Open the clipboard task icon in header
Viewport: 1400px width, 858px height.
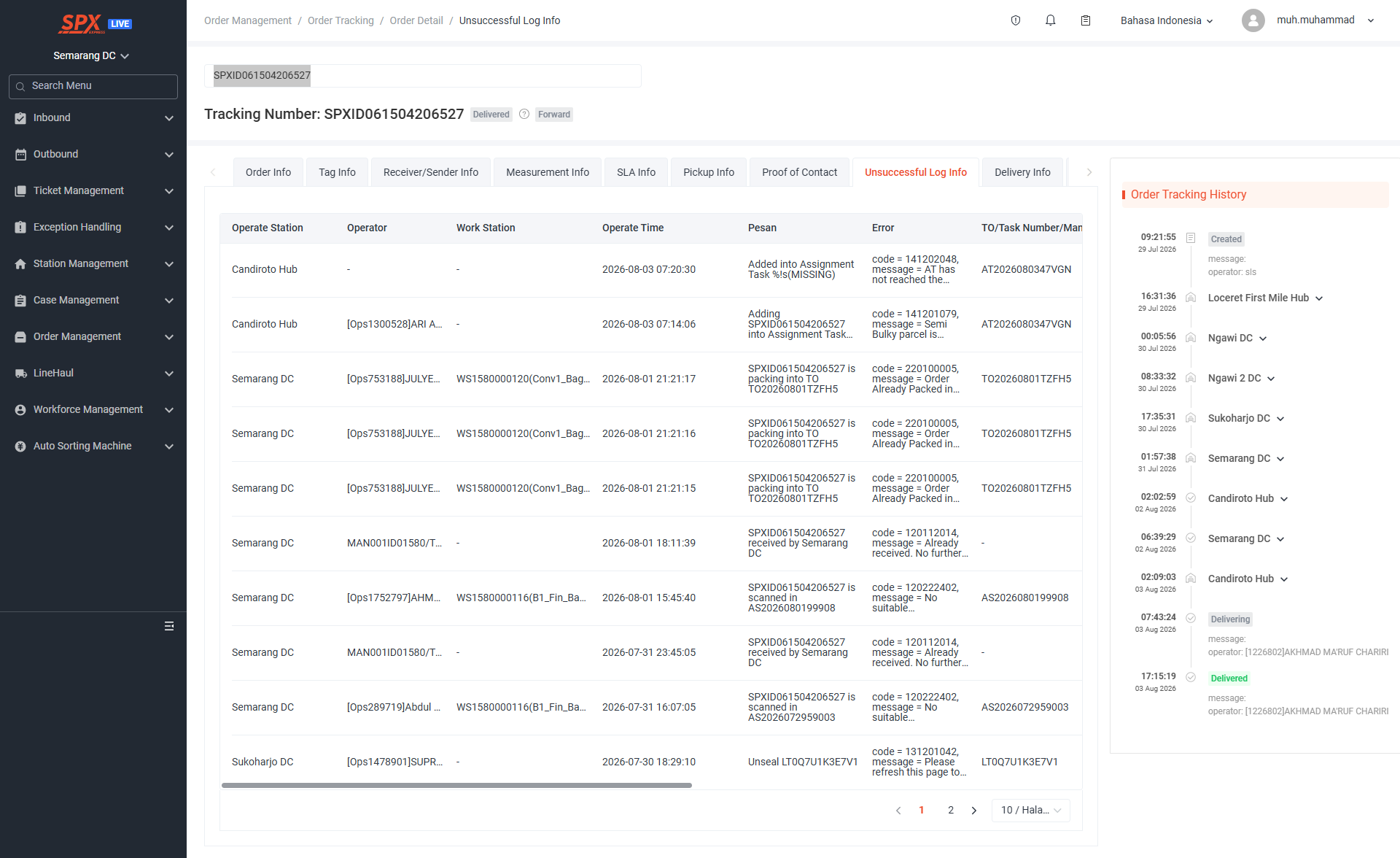(1086, 20)
